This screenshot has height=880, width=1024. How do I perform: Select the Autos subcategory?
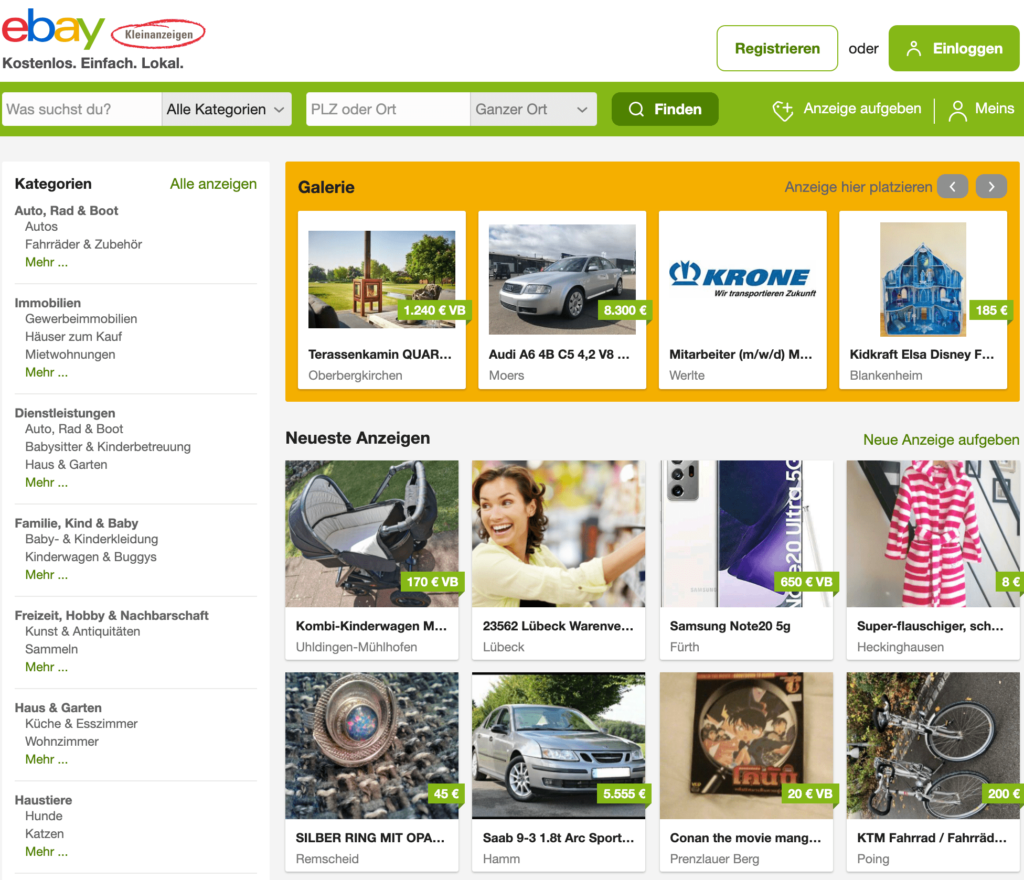tap(41, 227)
